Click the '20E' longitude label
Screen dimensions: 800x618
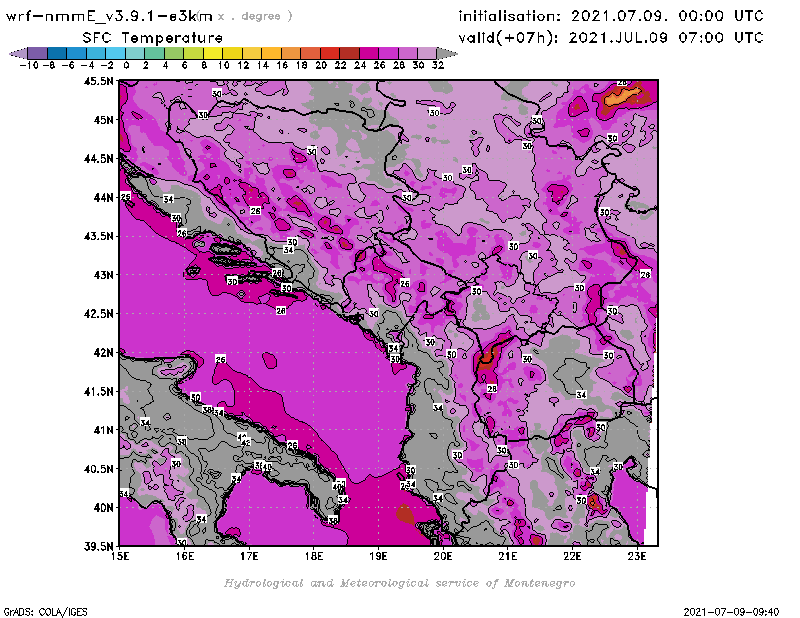(443, 556)
